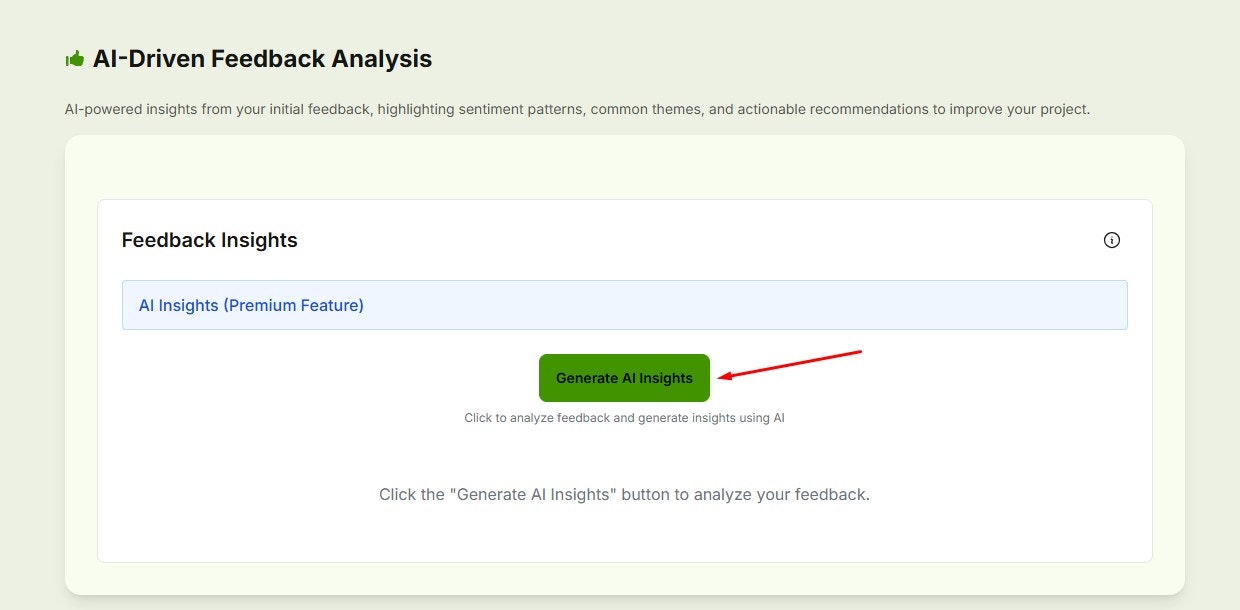Click the placeholder message about analyzing your feedback

(x=624, y=495)
